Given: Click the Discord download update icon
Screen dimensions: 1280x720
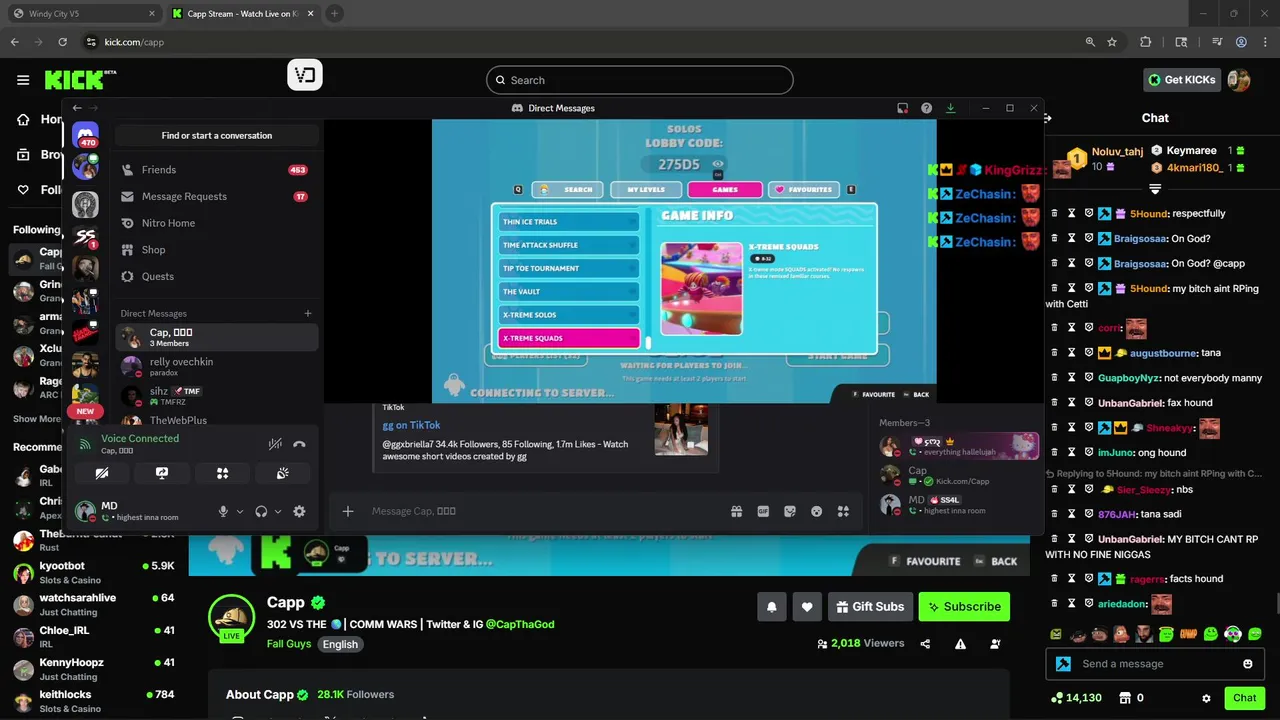Looking at the screenshot, I should [951, 108].
